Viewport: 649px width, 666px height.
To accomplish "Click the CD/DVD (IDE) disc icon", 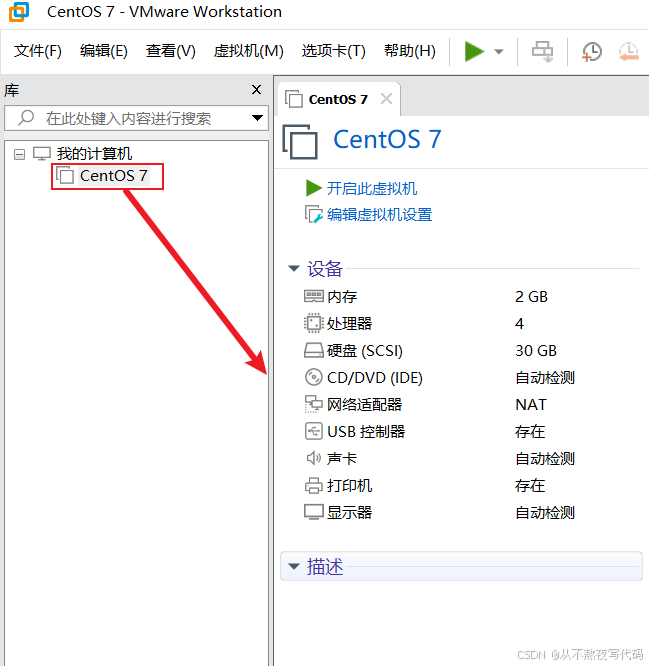I will (314, 377).
